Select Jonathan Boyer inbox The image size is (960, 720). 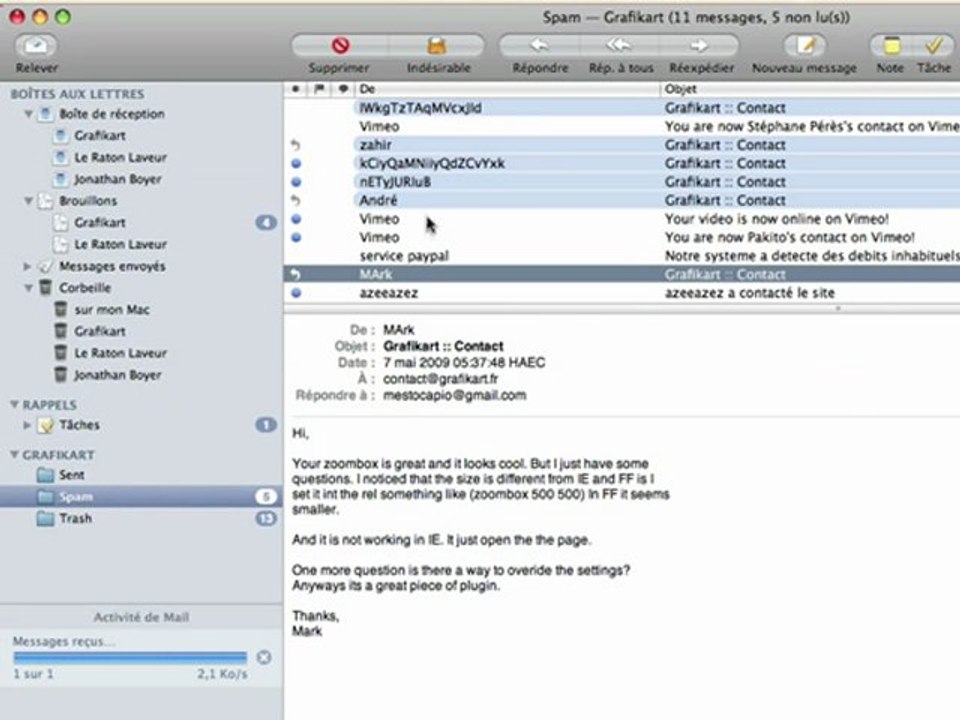pos(118,179)
